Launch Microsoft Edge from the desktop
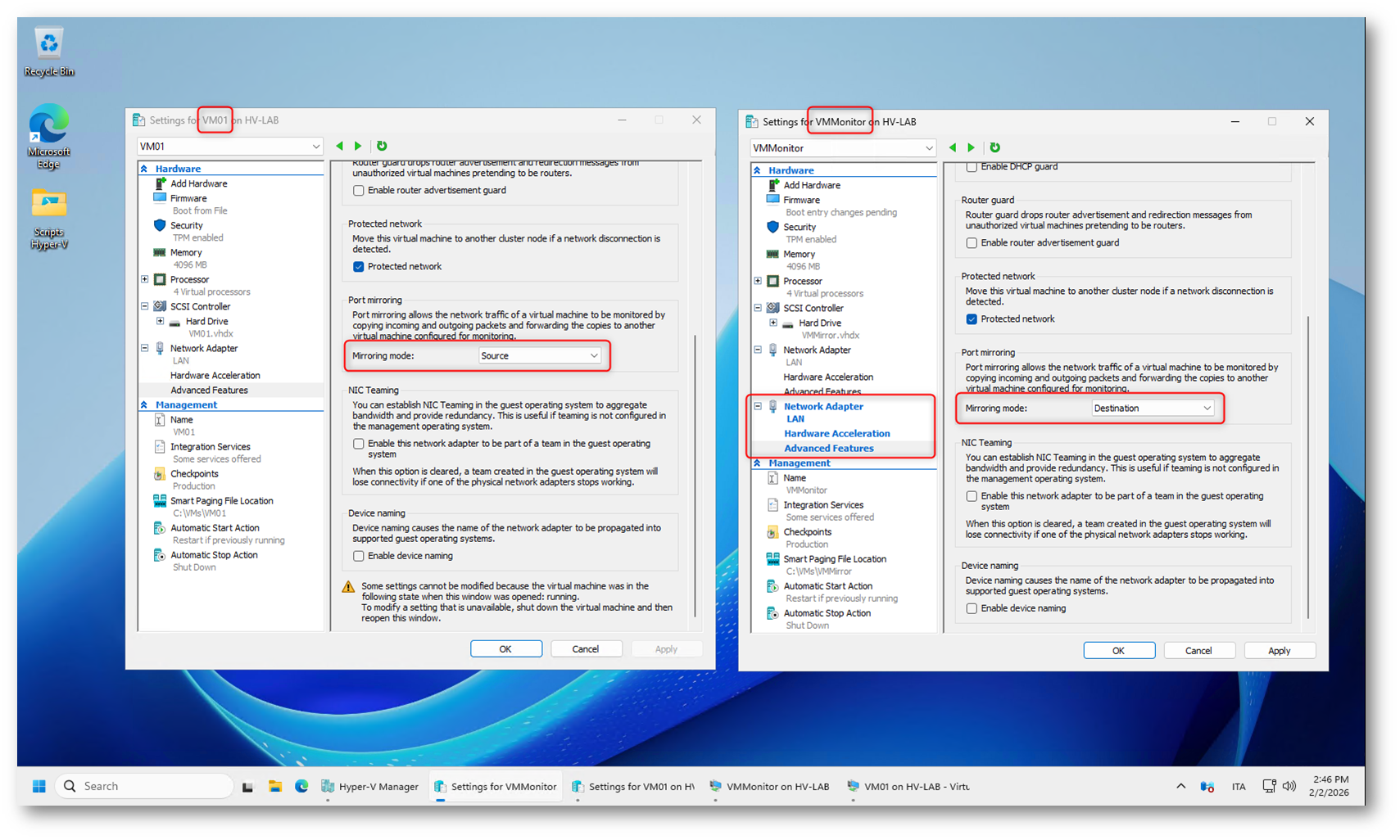1400x840 pixels. click(x=49, y=136)
